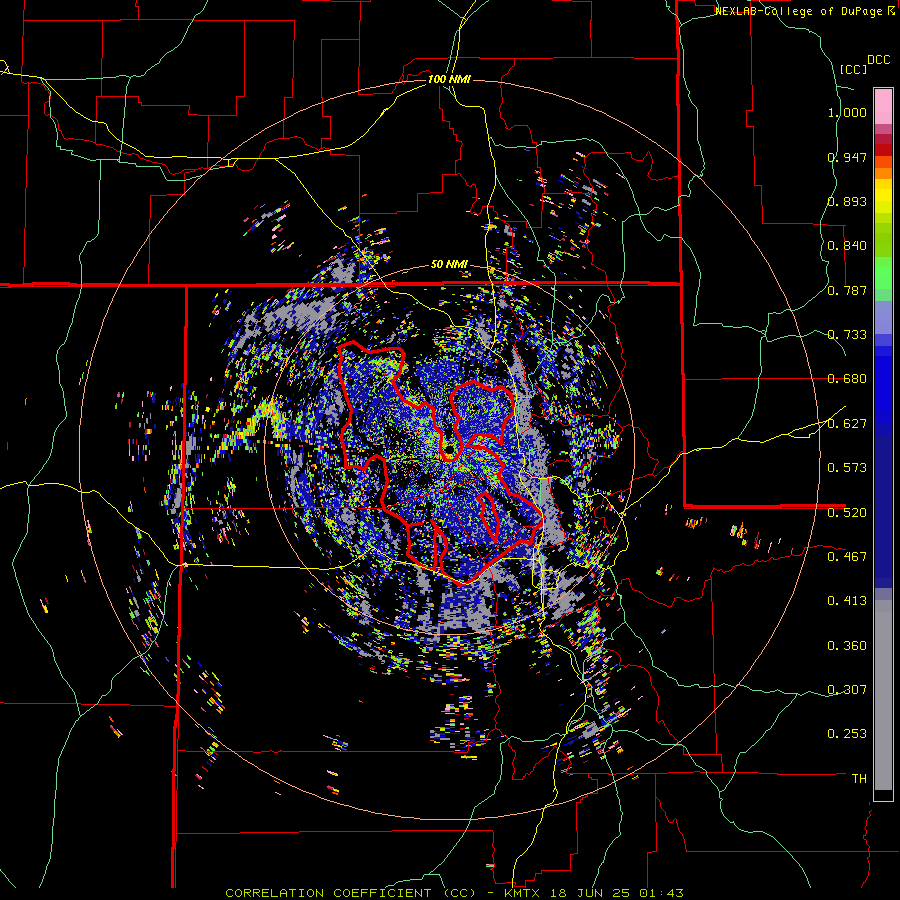900x900 pixels.
Task: Select the 1.000 value on the scale
Action: pos(847,112)
